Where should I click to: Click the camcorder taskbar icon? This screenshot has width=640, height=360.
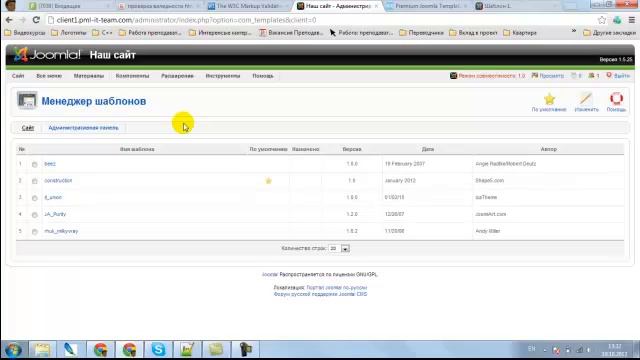tap(245, 350)
